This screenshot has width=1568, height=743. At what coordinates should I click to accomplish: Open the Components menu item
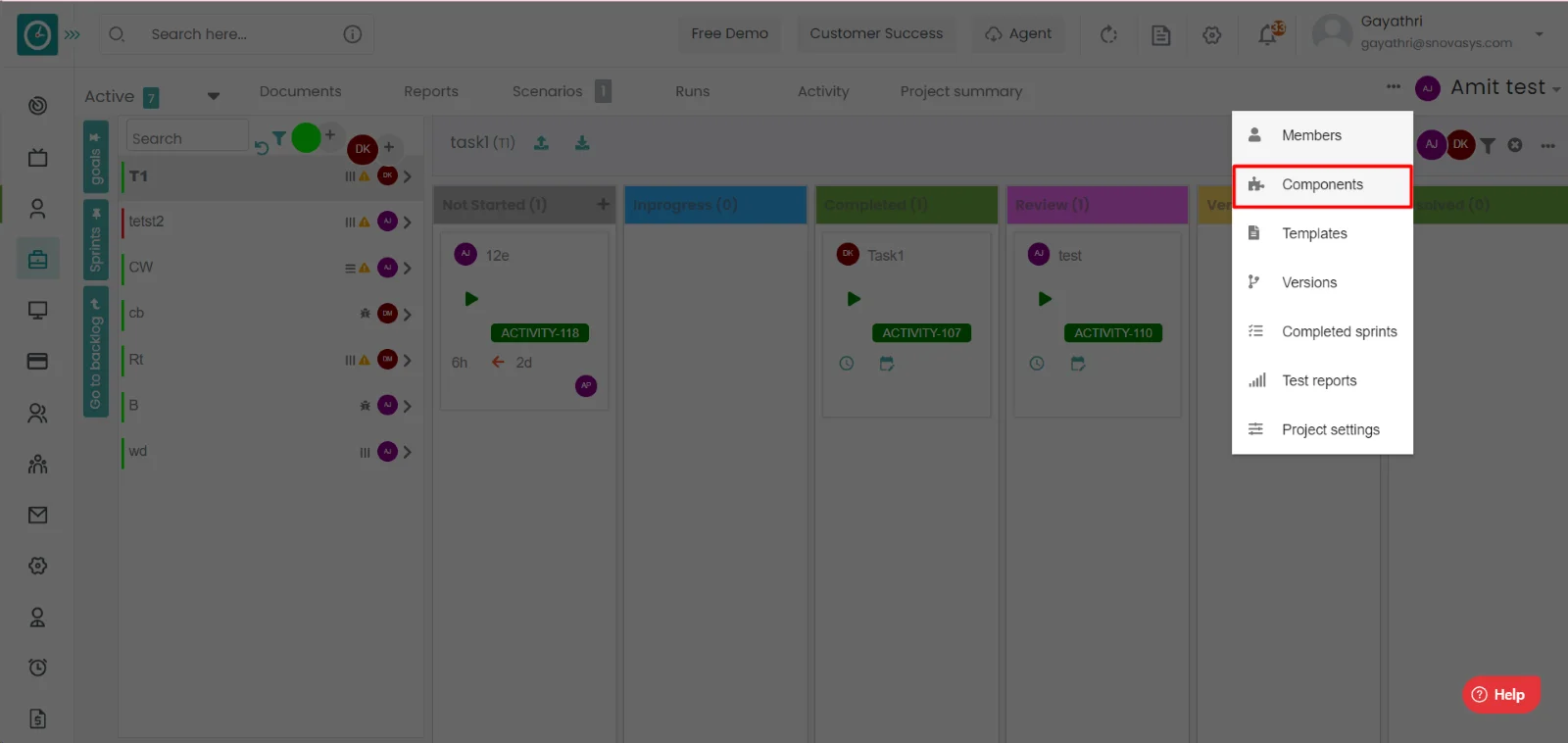click(x=1321, y=185)
